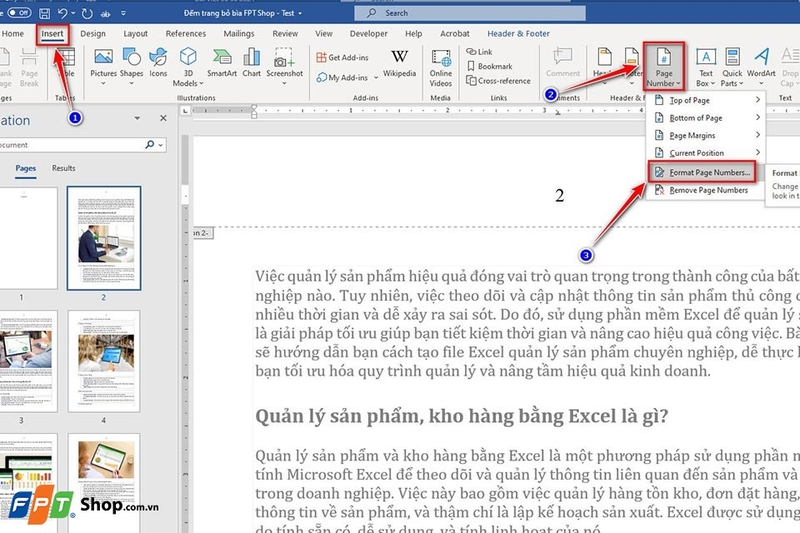Viewport: 800px width, 533px height.
Task: Select page 3 thumbnail
Action: click(29, 361)
